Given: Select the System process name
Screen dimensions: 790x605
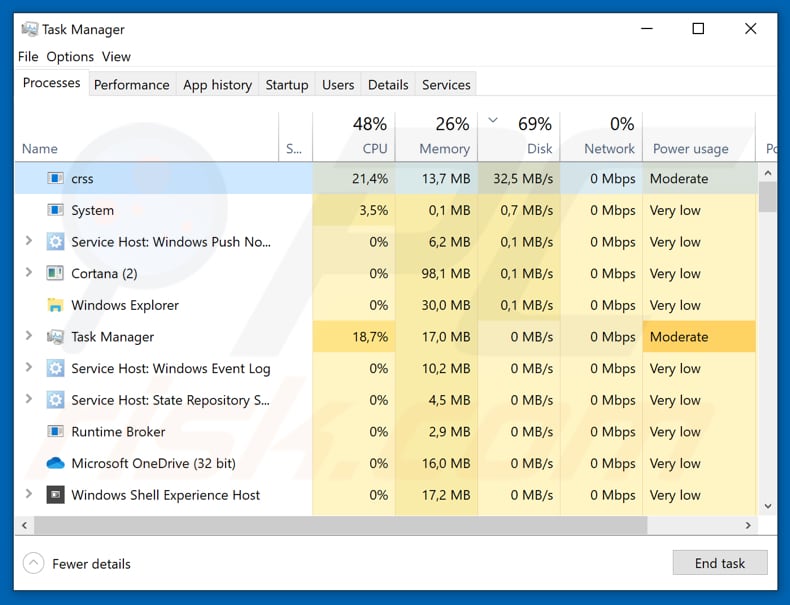Looking at the screenshot, I should pos(92,211).
